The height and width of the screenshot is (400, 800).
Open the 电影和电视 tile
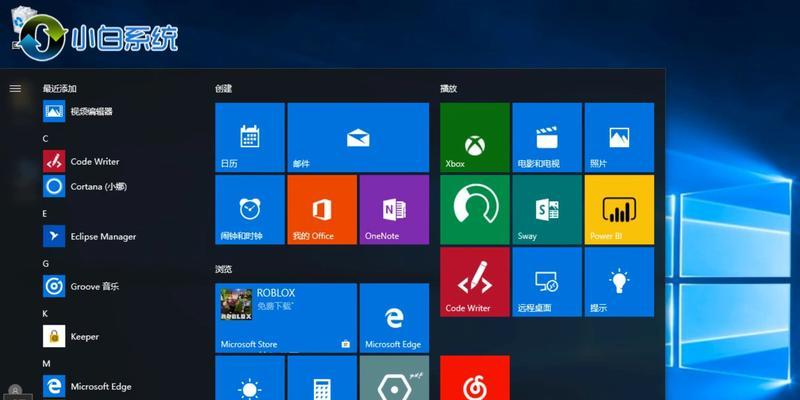[x=547, y=138]
